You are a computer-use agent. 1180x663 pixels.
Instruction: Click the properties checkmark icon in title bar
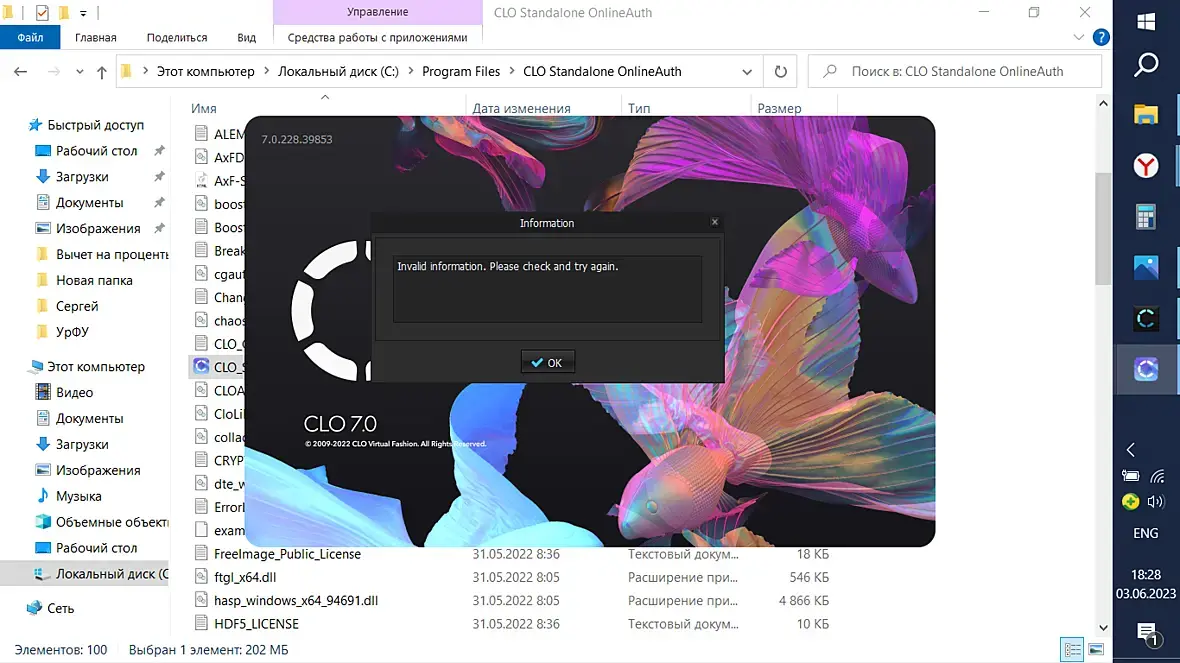(42, 13)
